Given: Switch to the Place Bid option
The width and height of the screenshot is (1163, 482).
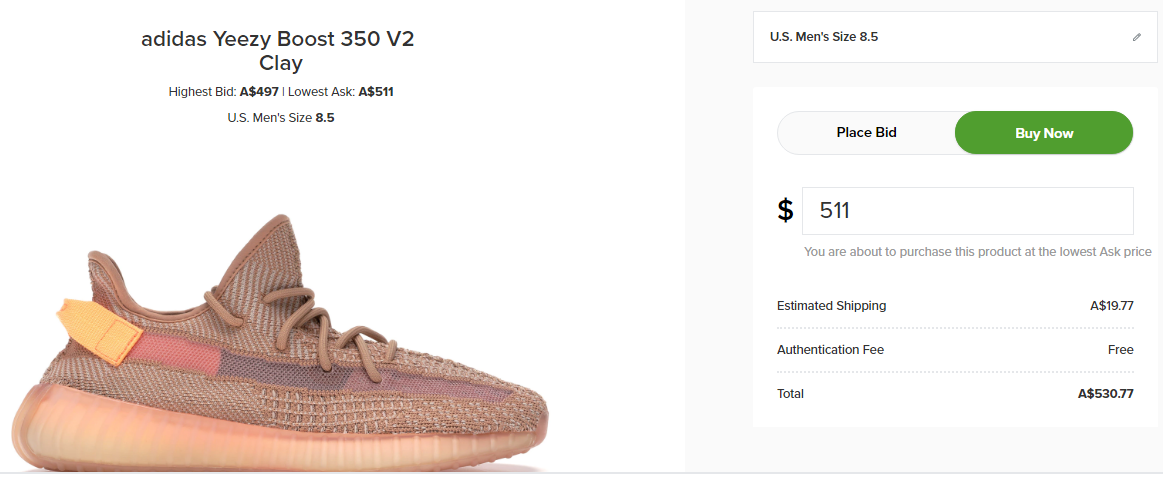Looking at the screenshot, I should point(866,133).
